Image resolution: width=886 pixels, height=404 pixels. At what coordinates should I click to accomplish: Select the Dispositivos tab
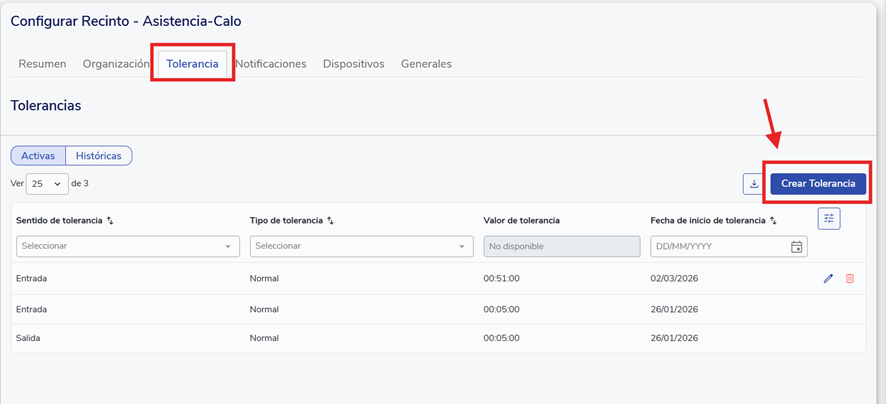point(353,64)
